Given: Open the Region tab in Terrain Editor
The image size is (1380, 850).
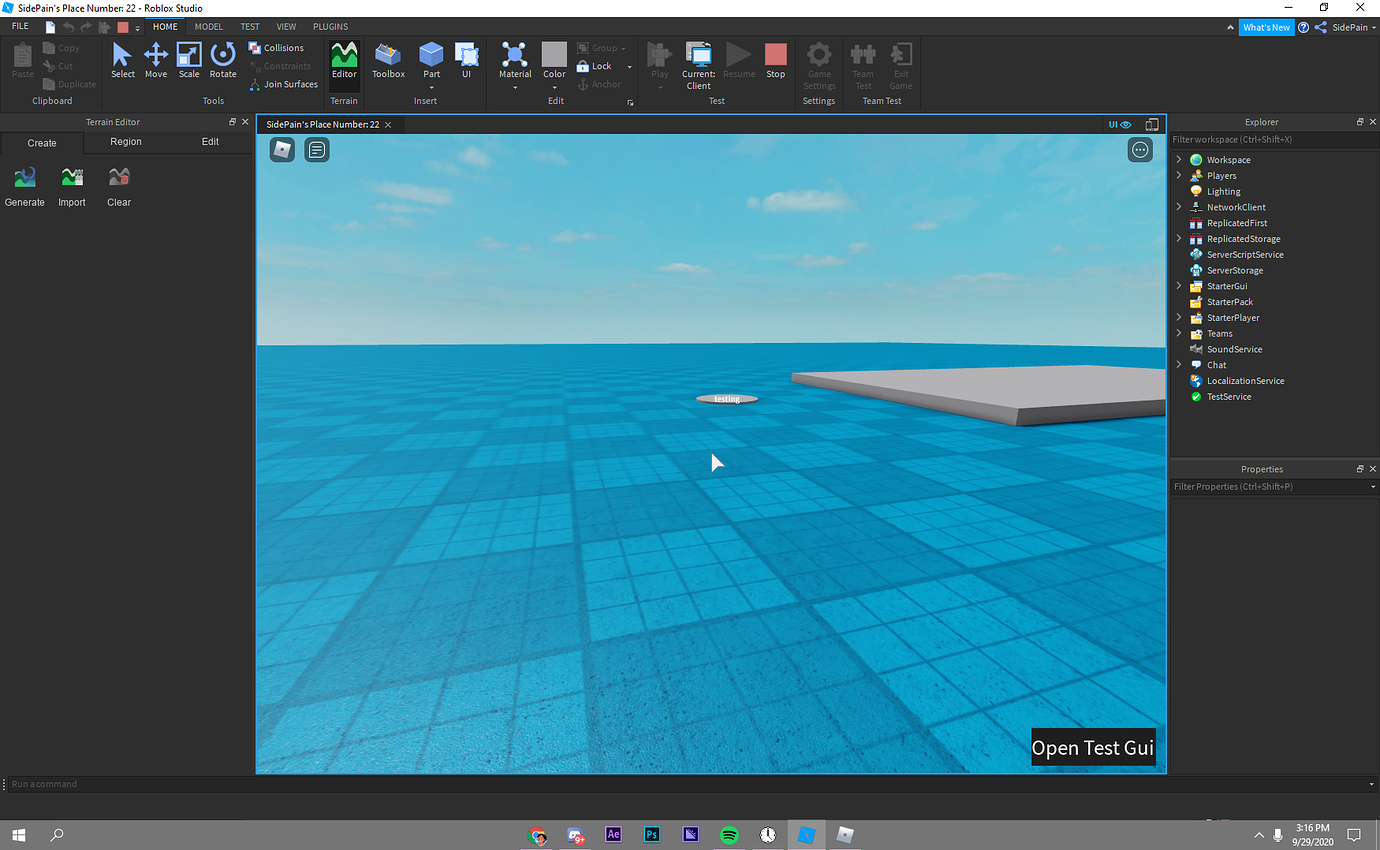Looking at the screenshot, I should coord(126,141).
